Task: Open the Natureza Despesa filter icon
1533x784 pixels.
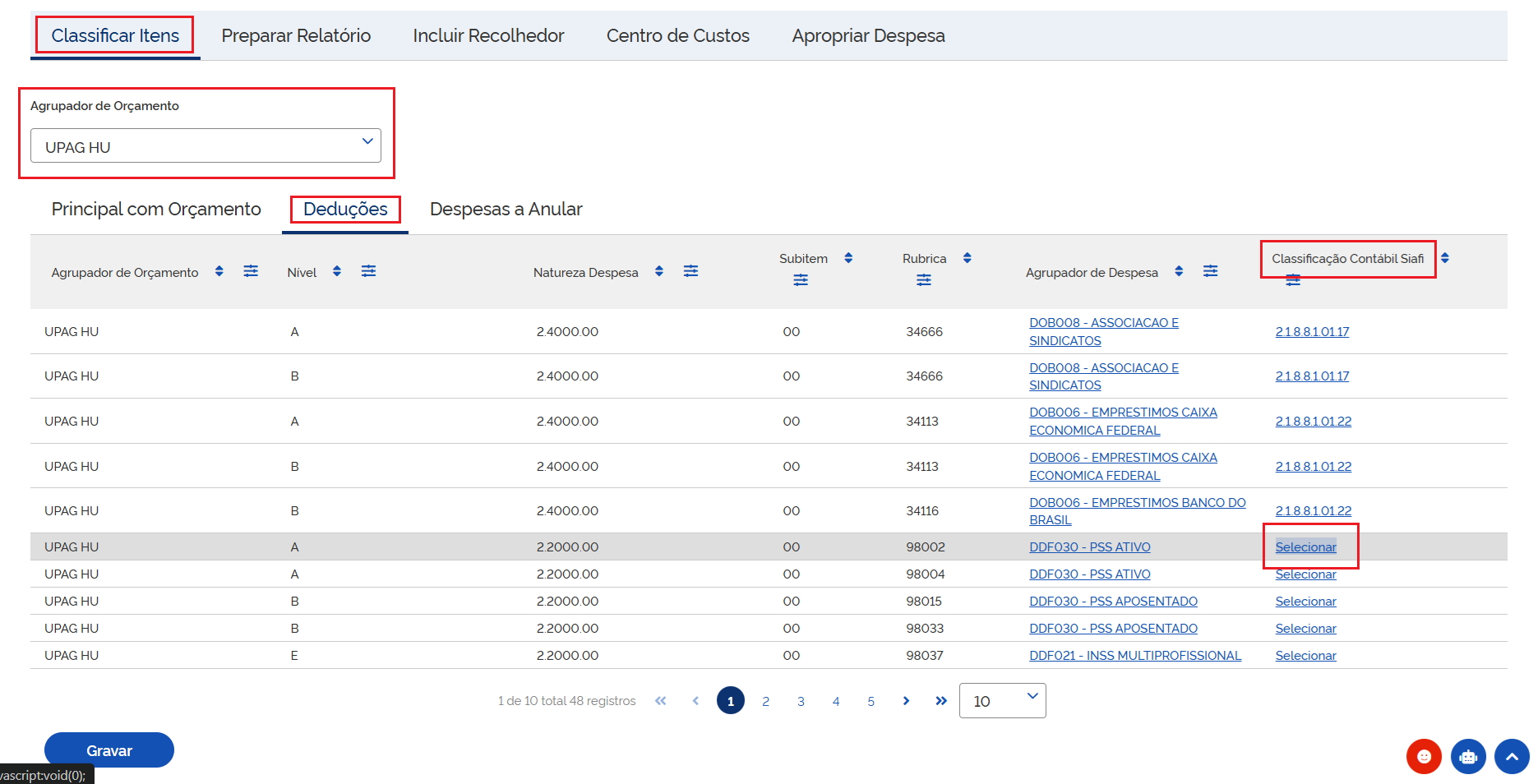Action: click(x=691, y=270)
